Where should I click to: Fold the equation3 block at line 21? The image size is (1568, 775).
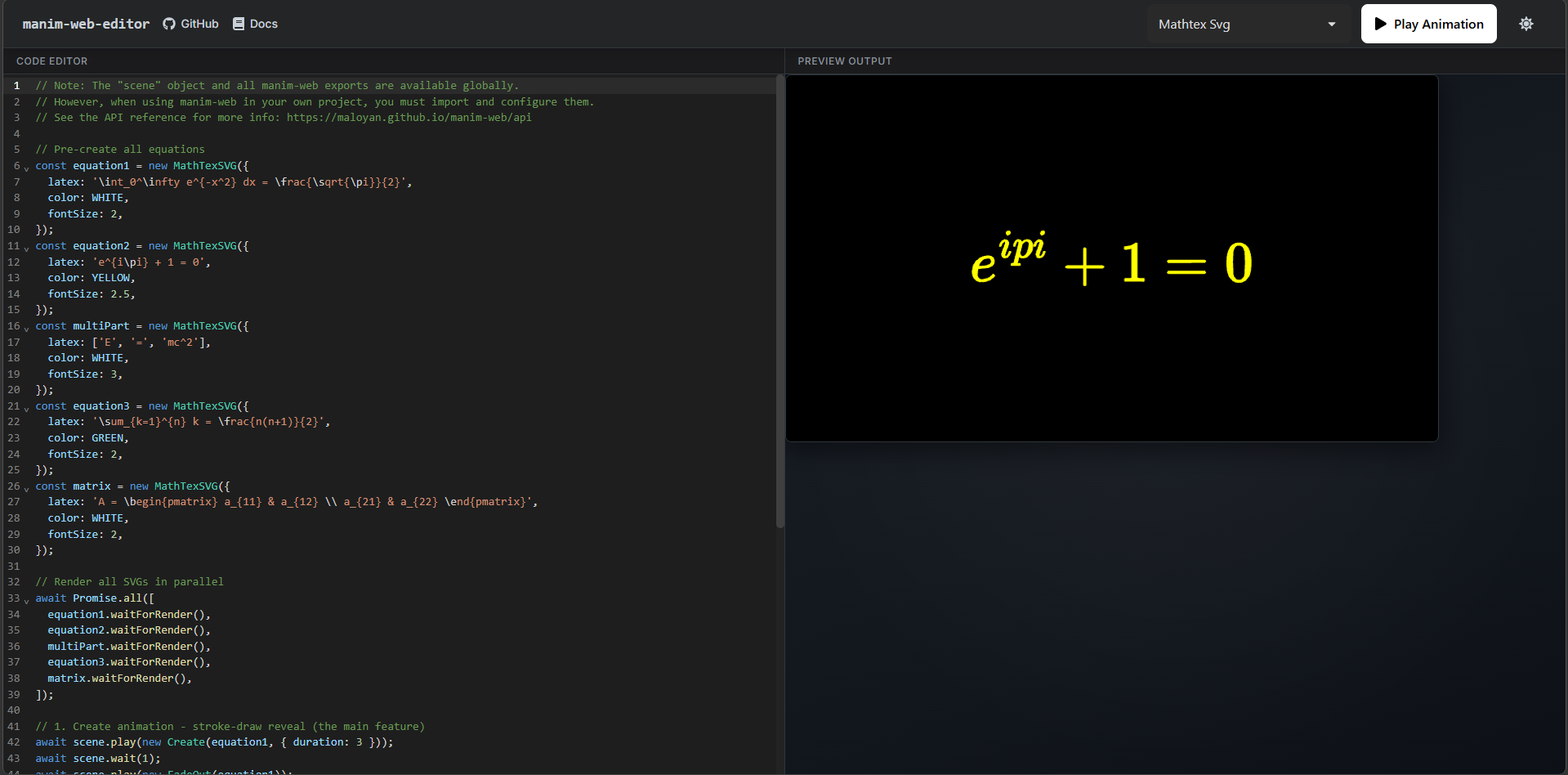26,408
